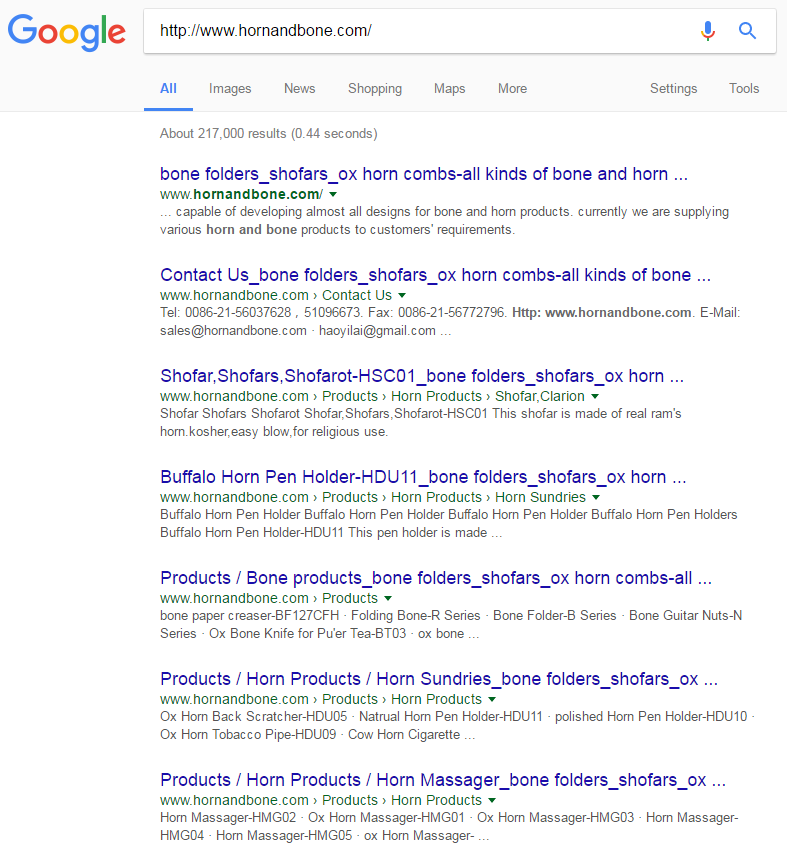The image size is (787, 855).
Task: Open the Shopping tab
Action: [375, 88]
